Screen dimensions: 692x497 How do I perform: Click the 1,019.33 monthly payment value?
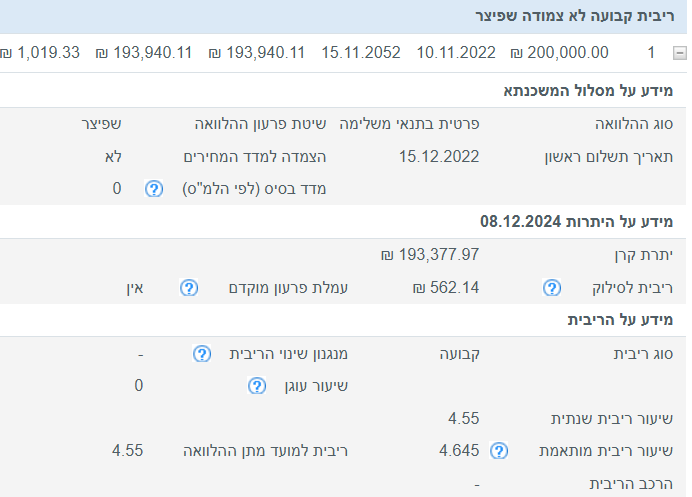pyautogui.click(x=40, y=53)
